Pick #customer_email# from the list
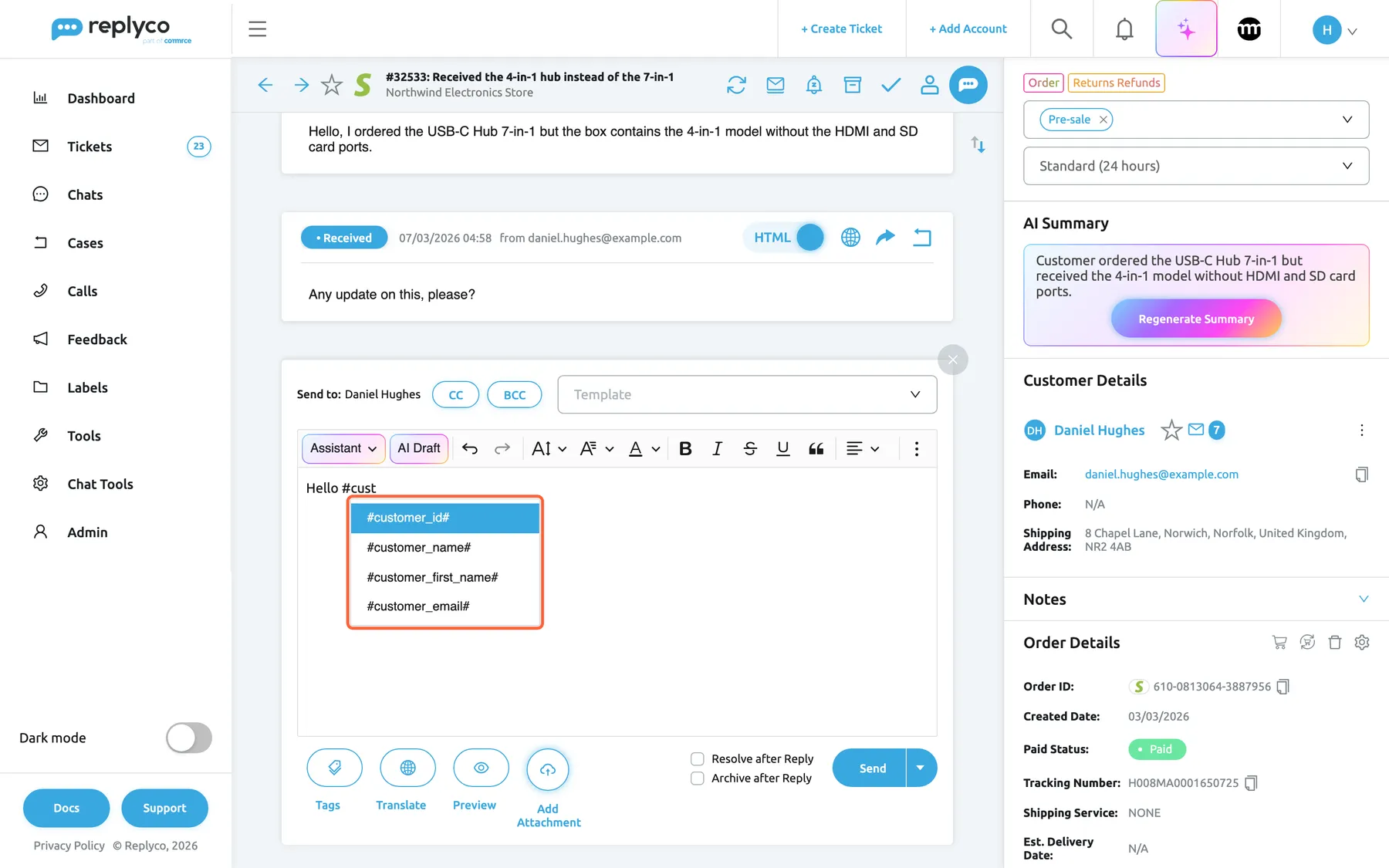Image resolution: width=1389 pixels, height=868 pixels. tap(444, 606)
